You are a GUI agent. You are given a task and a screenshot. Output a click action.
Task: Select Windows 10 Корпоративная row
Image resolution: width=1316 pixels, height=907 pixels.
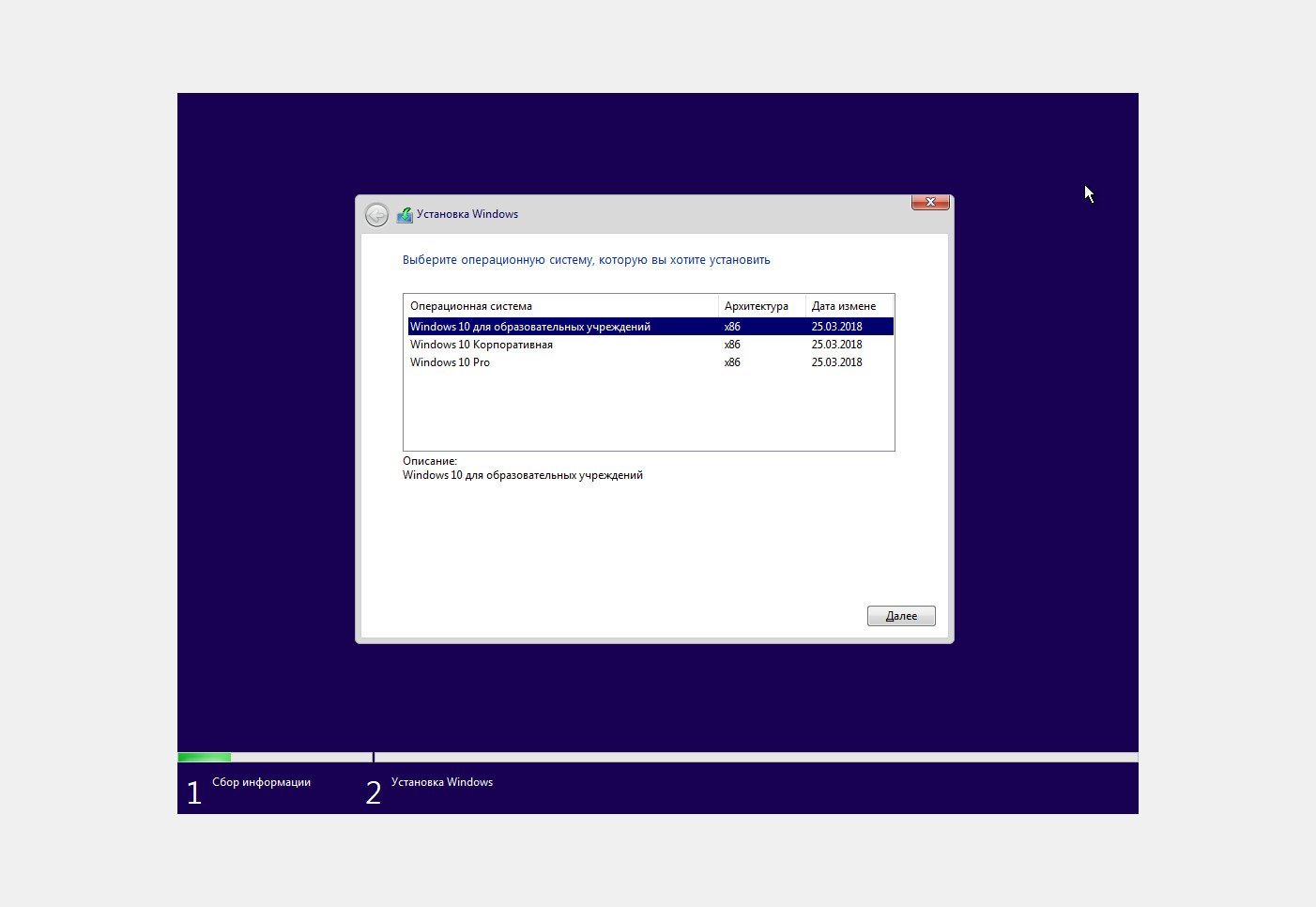pyautogui.click(x=650, y=345)
